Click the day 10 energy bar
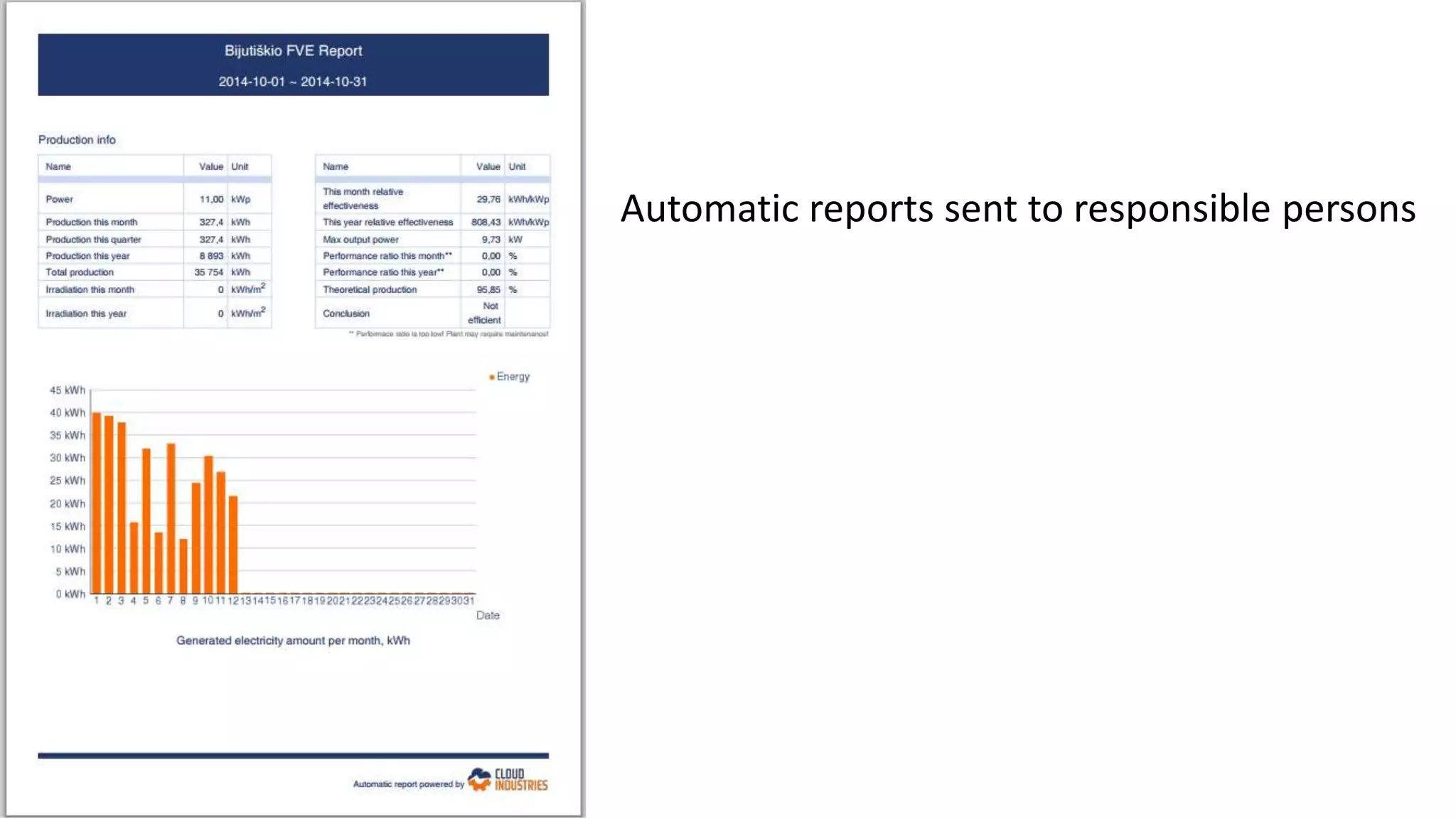 [x=208, y=525]
